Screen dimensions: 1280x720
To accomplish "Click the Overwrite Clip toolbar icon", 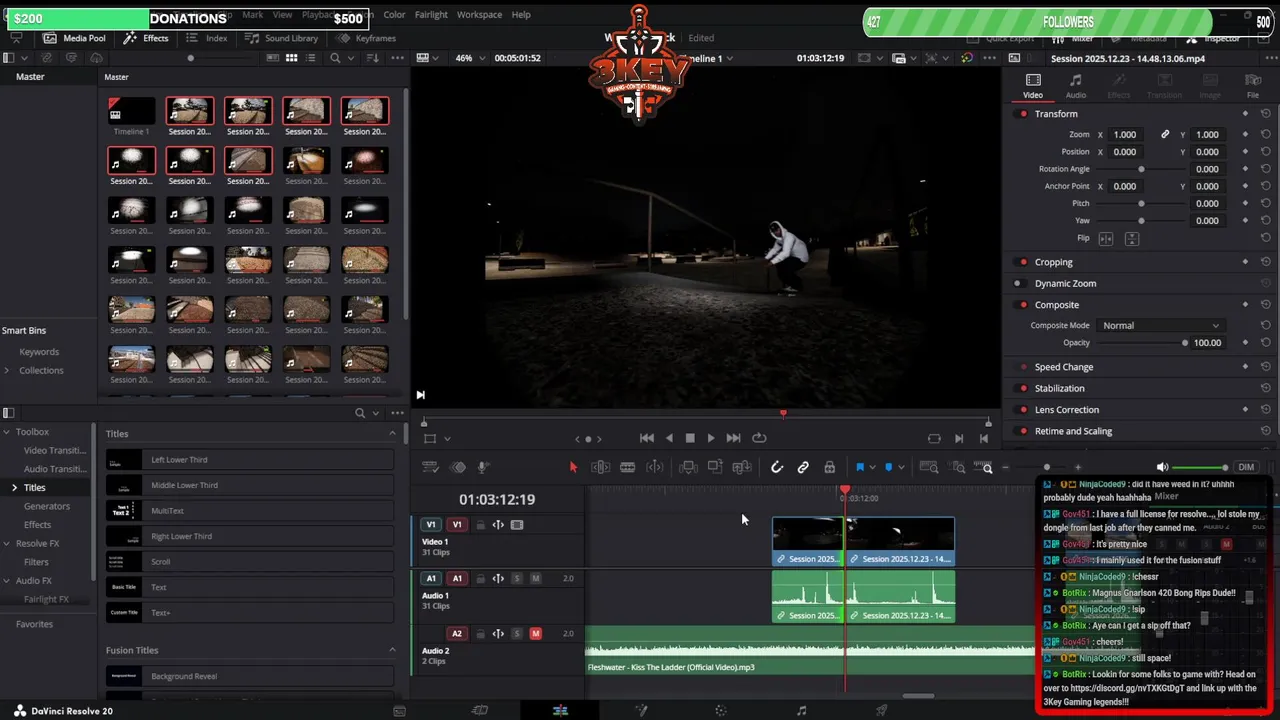I will click(x=715, y=467).
